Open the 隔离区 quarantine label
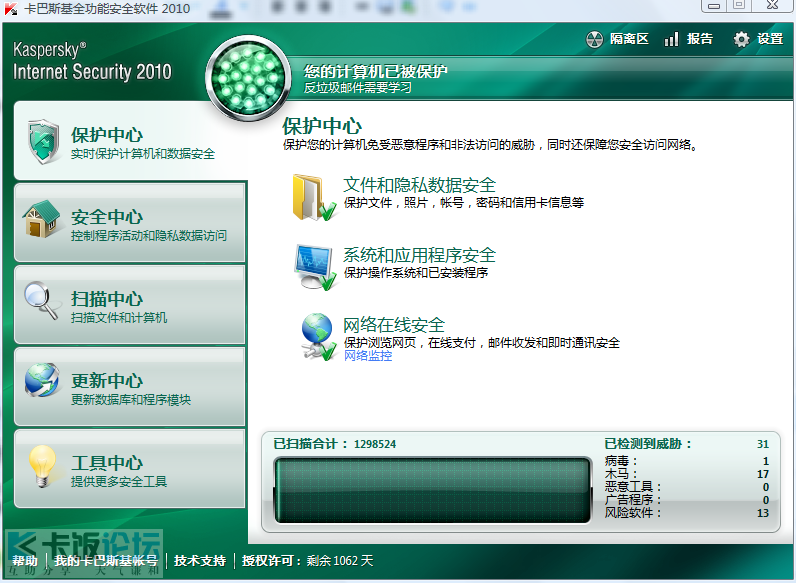Image resolution: width=796 pixels, height=583 pixels. 629,39
